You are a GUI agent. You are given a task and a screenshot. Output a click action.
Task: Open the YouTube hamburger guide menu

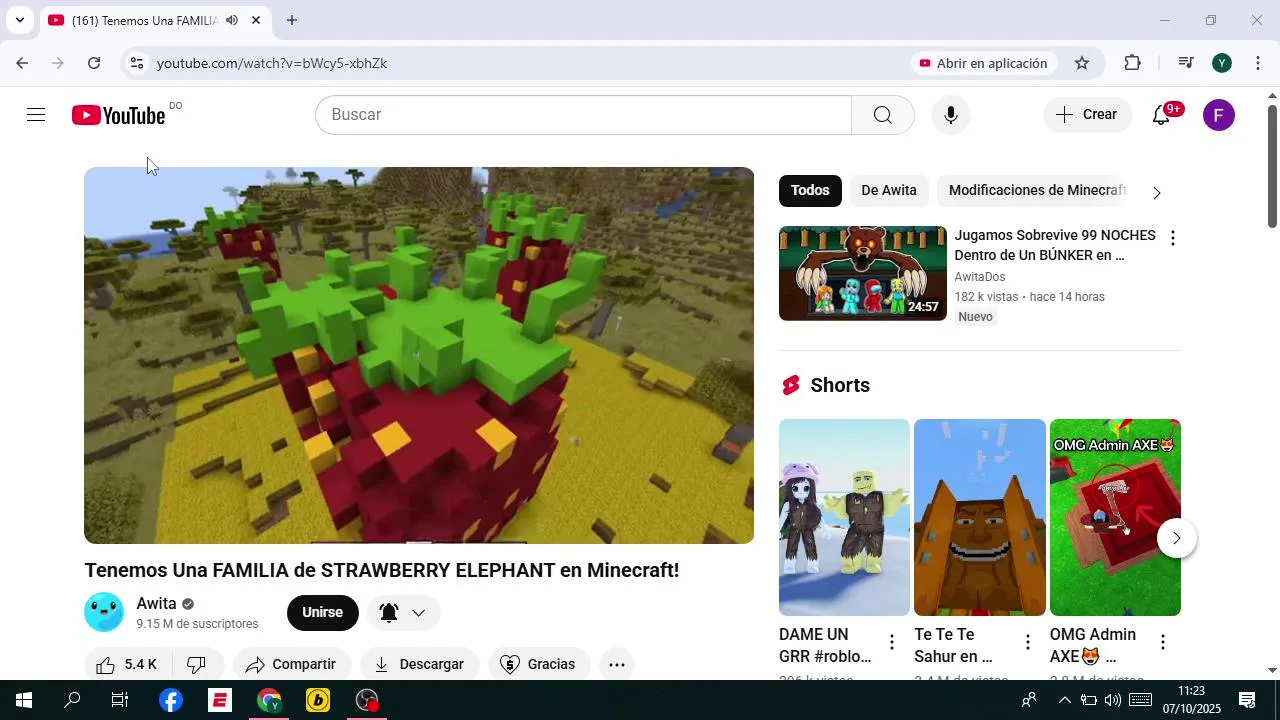click(36, 115)
